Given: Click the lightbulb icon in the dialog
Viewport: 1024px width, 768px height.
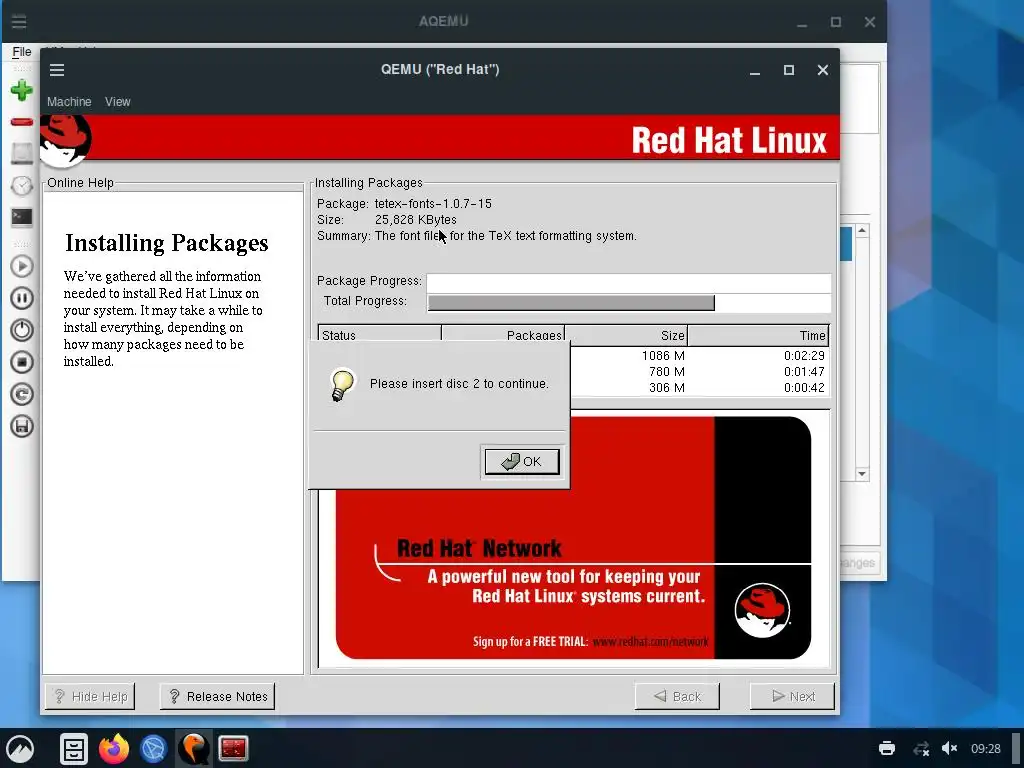Looking at the screenshot, I should point(342,385).
